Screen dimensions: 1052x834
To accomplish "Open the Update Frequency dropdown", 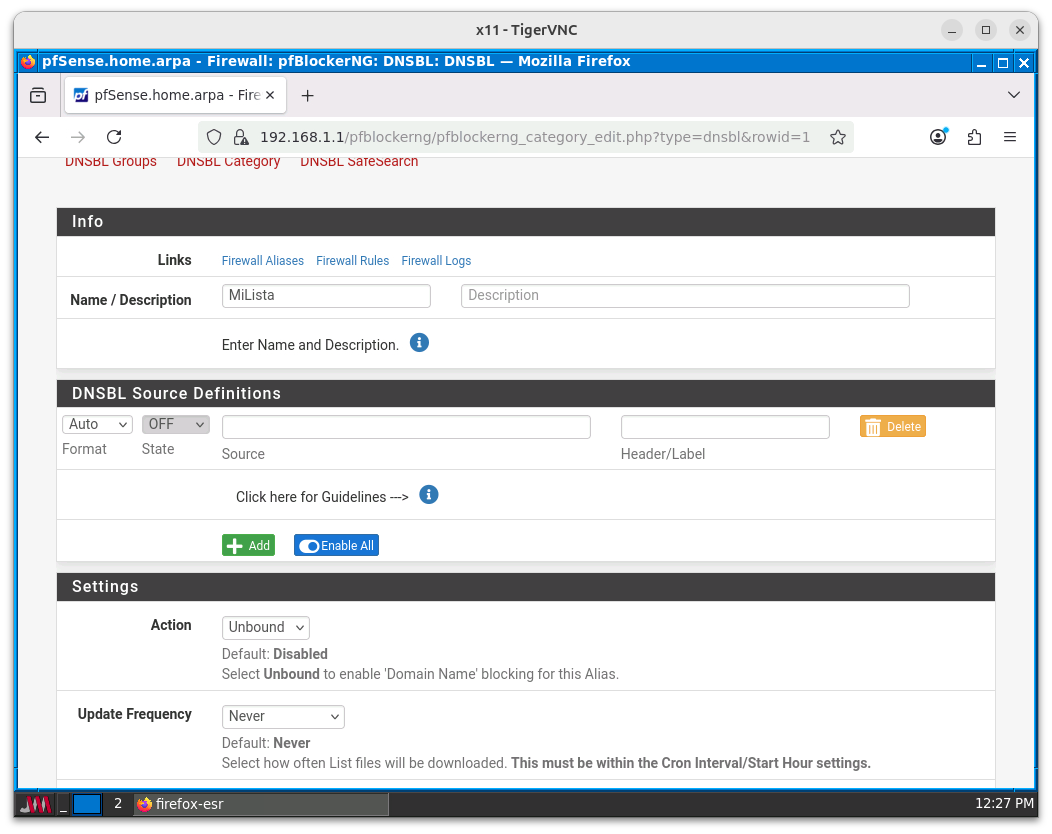I will click(283, 717).
